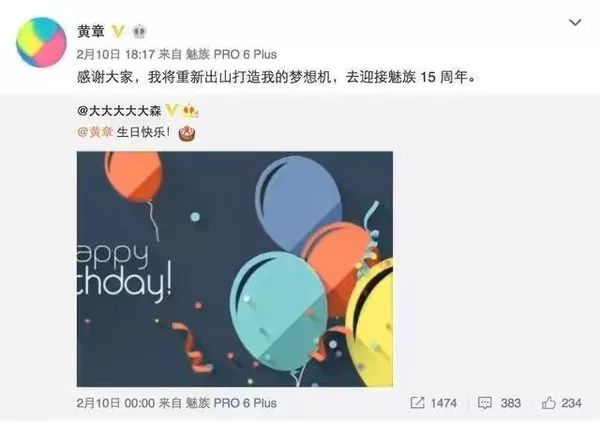Click the like count 234
Screen dimensions: 600x424
pyautogui.click(x=572, y=403)
